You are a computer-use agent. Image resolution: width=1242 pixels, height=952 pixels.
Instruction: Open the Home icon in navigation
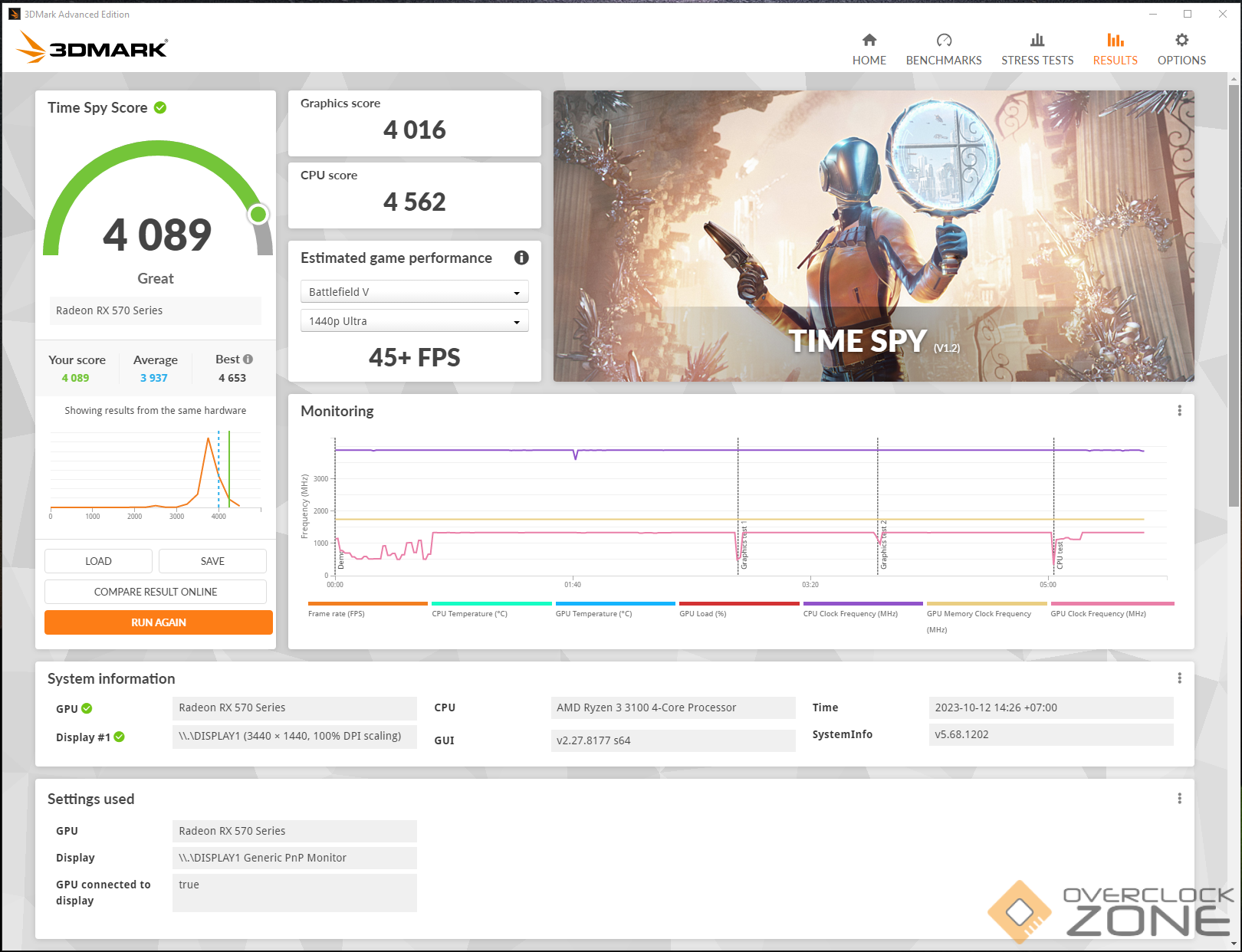(869, 41)
